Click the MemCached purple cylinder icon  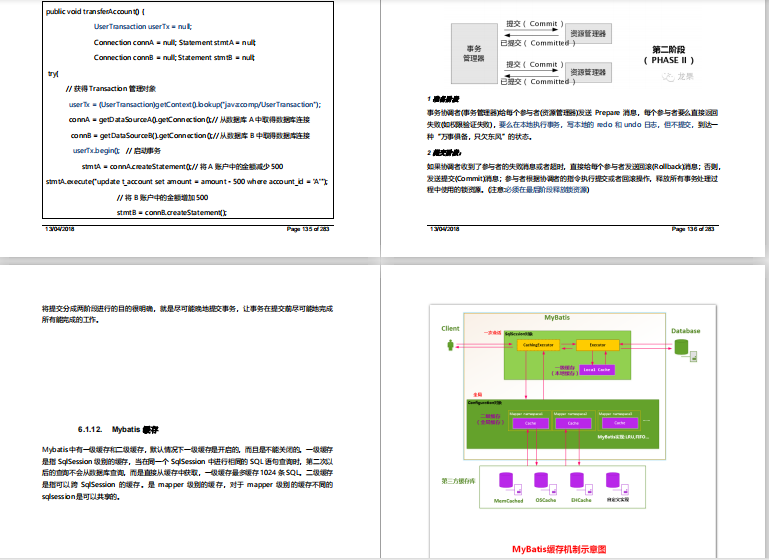click(x=505, y=482)
